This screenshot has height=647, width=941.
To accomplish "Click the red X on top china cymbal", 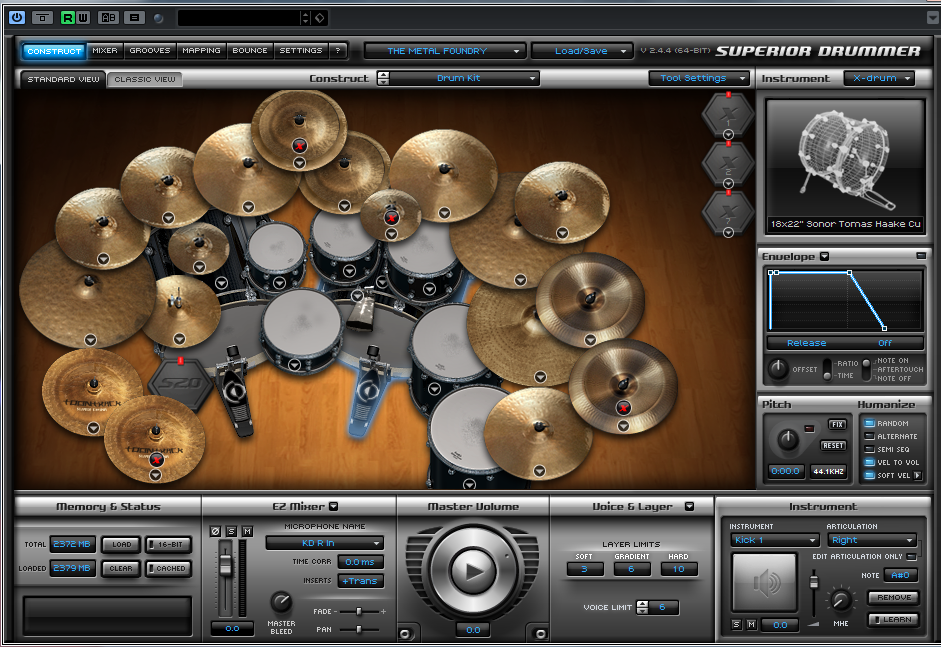I will pyautogui.click(x=299, y=145).
